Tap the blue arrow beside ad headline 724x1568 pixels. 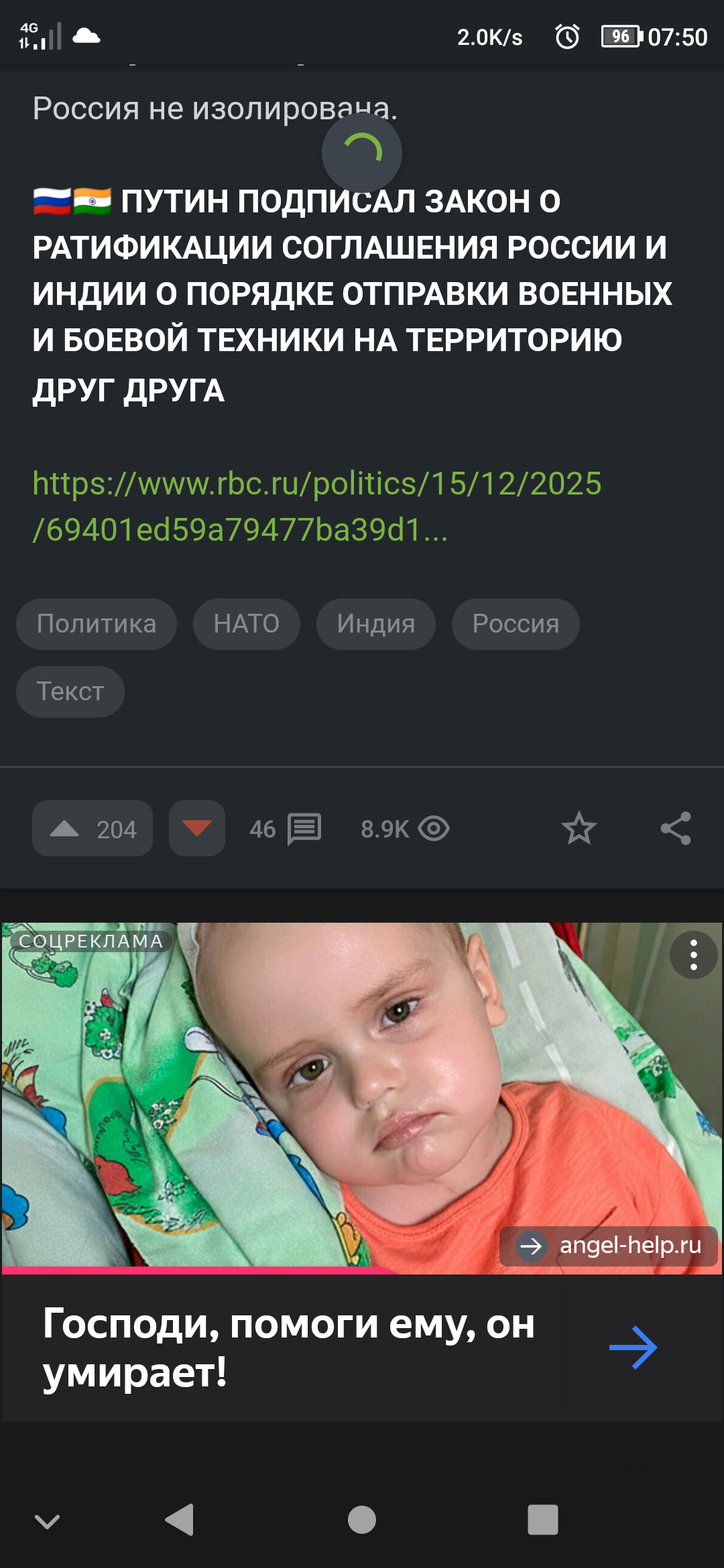coord(633,1348)
